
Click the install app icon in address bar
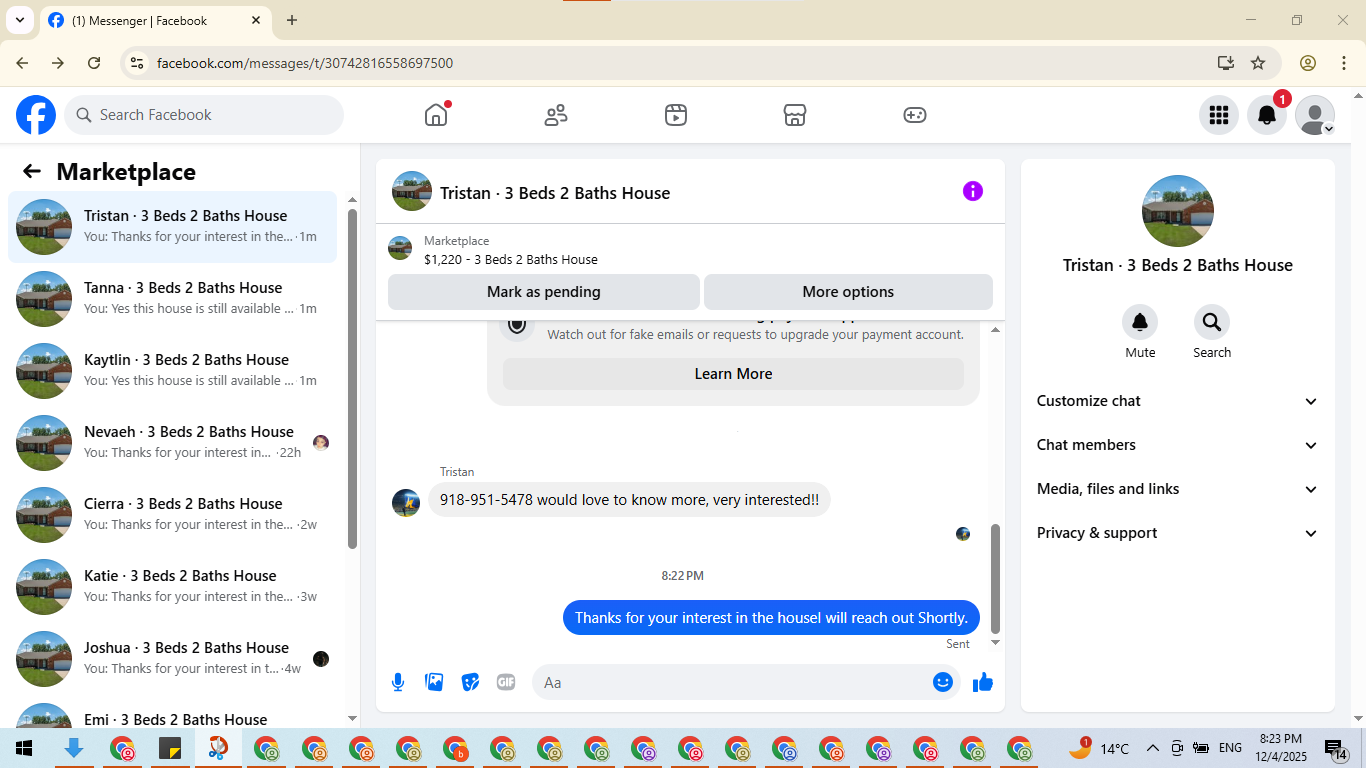tap(1226, 63)
